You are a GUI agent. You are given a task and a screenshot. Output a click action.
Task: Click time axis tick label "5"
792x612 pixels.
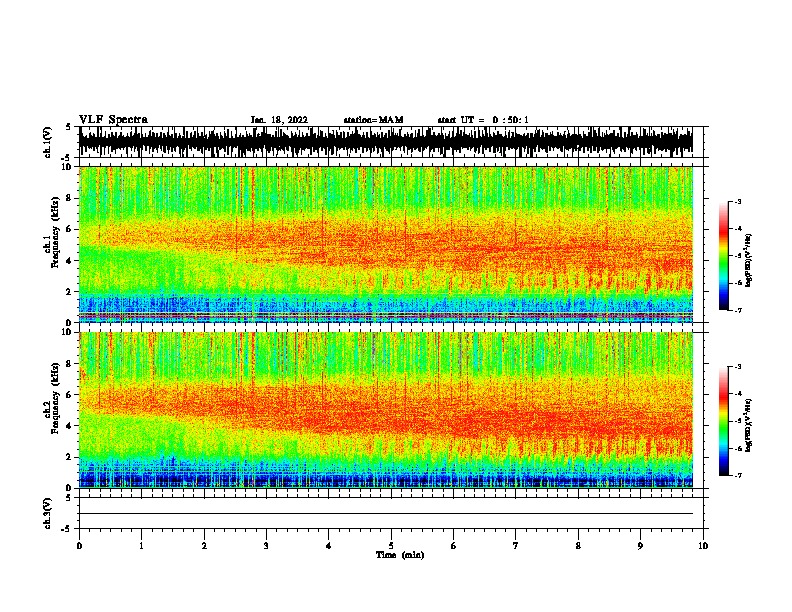coord(391,546)
